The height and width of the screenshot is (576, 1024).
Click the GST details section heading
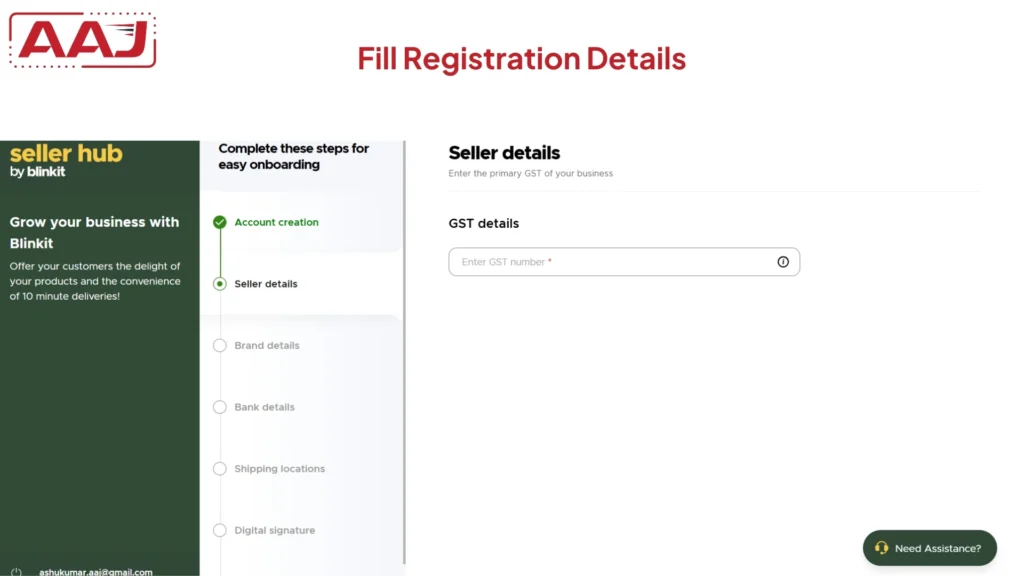click(483, 223)
